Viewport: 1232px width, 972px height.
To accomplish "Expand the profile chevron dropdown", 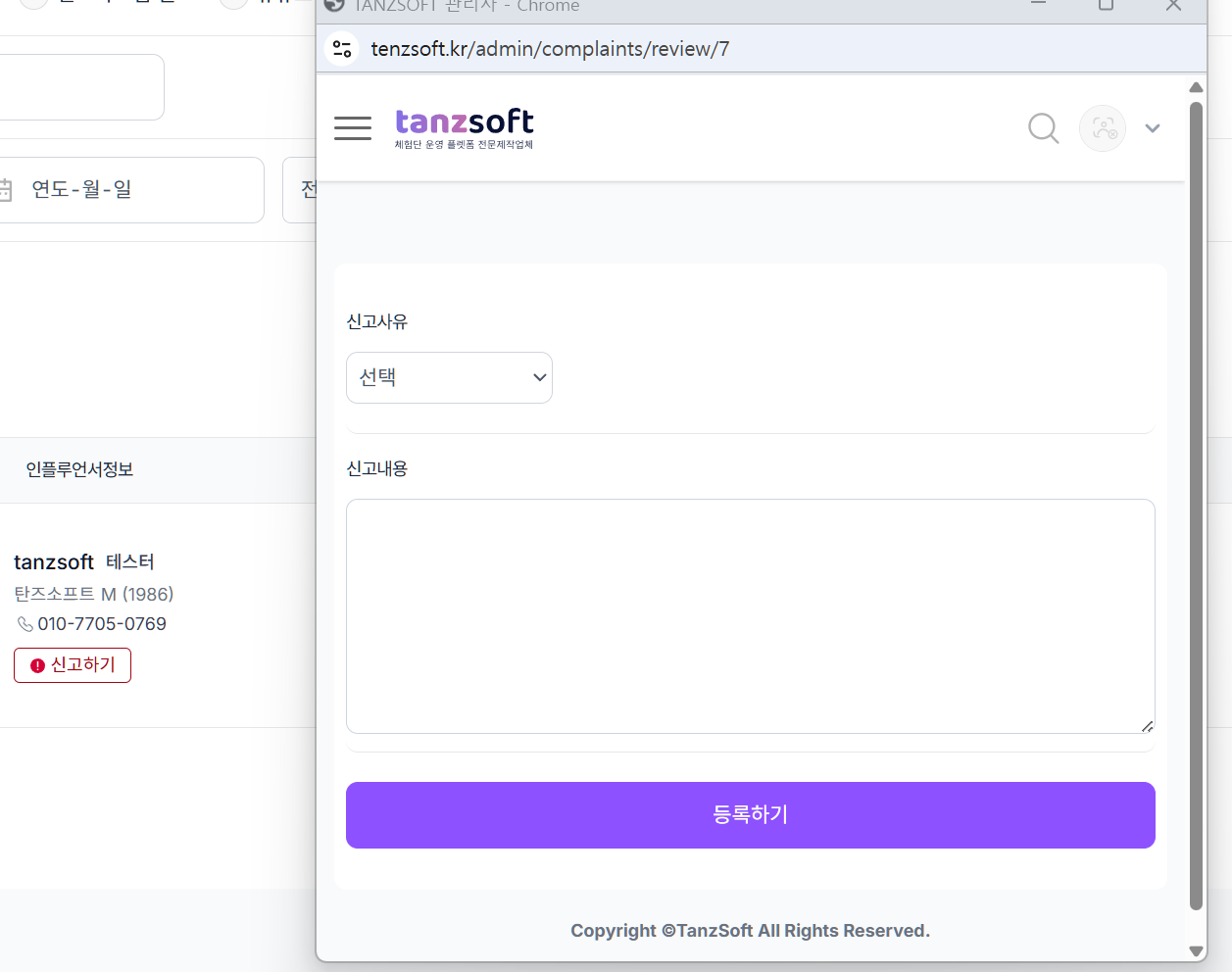I will point(1153,128).
